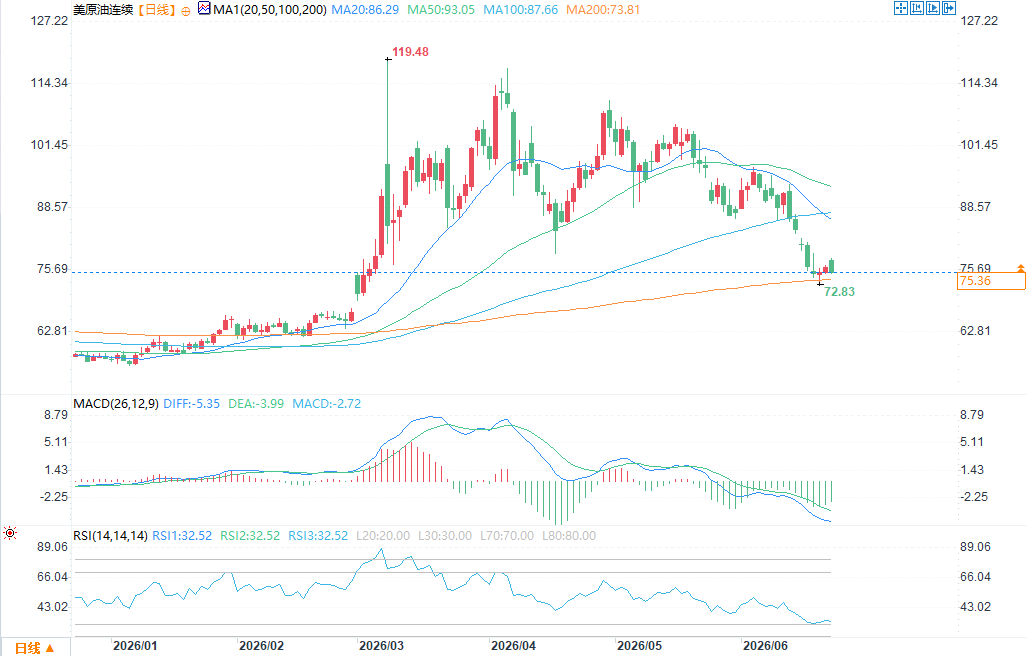The image size is (1027, 656).
Task: Click the shift-chart-left icon in the top toolbar
Action: (917, 8)
